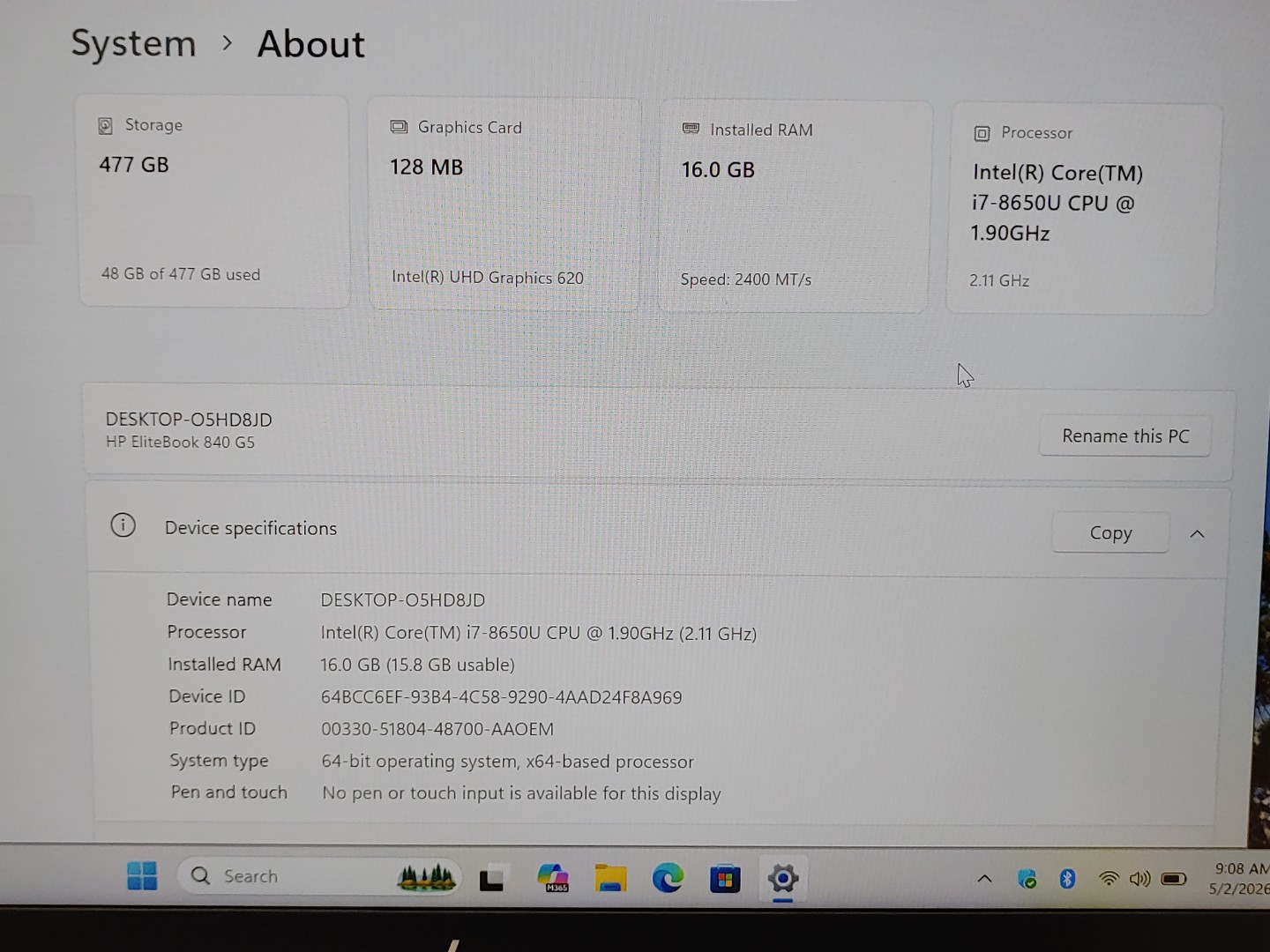Viewport: 1270px width, 952px height.
Task: Open File Explorer from the taskbar
Action: pyautogui.click(x=610, y=878)
